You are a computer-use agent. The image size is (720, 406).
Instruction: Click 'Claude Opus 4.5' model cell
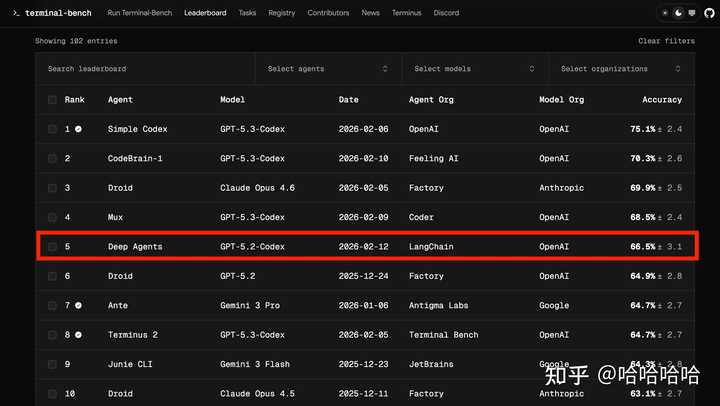click(x=257, y=394)
